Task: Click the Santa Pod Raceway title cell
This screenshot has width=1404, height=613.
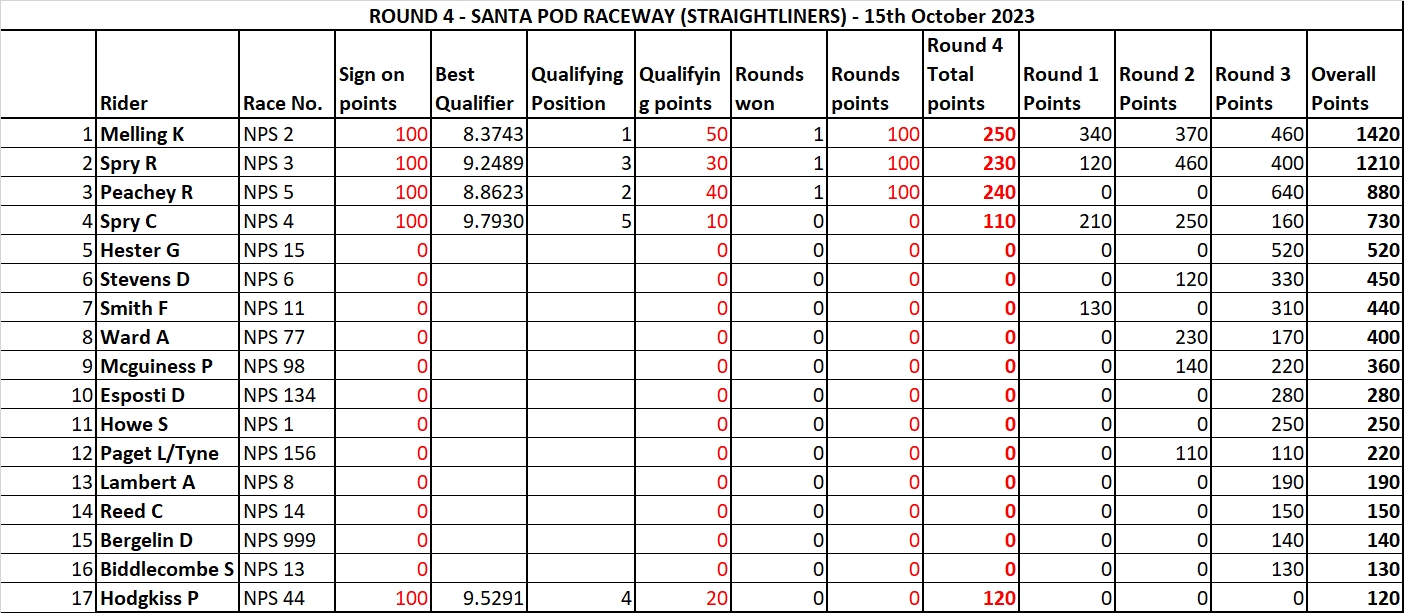Action: click(701, 16)
